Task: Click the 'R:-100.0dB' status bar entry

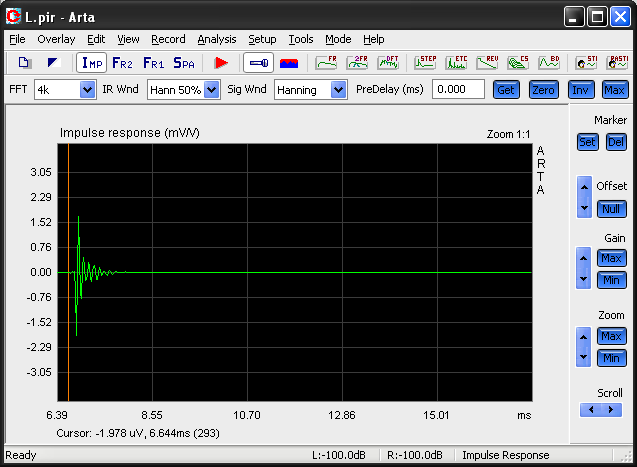Action: [414, 455]
